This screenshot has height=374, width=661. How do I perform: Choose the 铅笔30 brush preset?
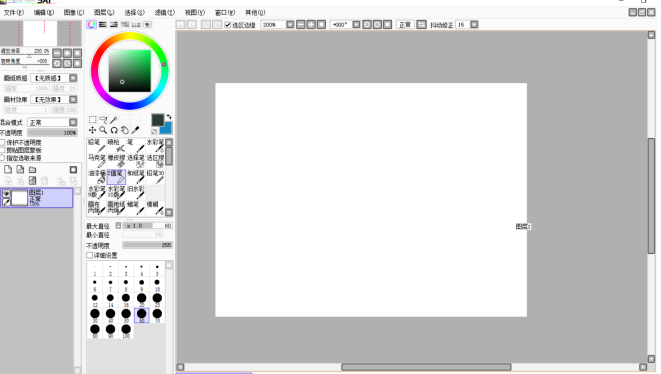click(x=155, y=177)
